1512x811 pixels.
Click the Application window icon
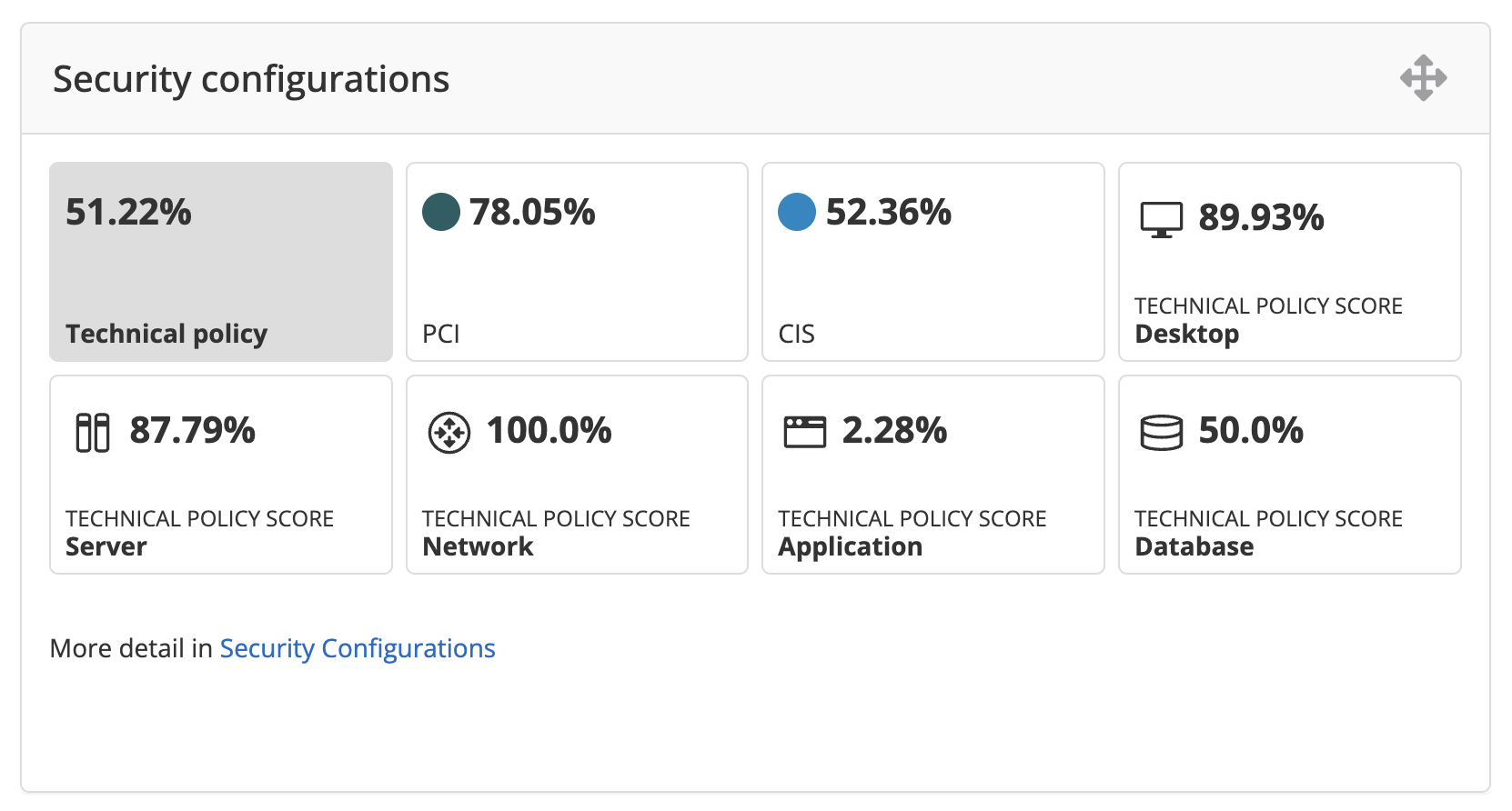[x=804, y=432]
